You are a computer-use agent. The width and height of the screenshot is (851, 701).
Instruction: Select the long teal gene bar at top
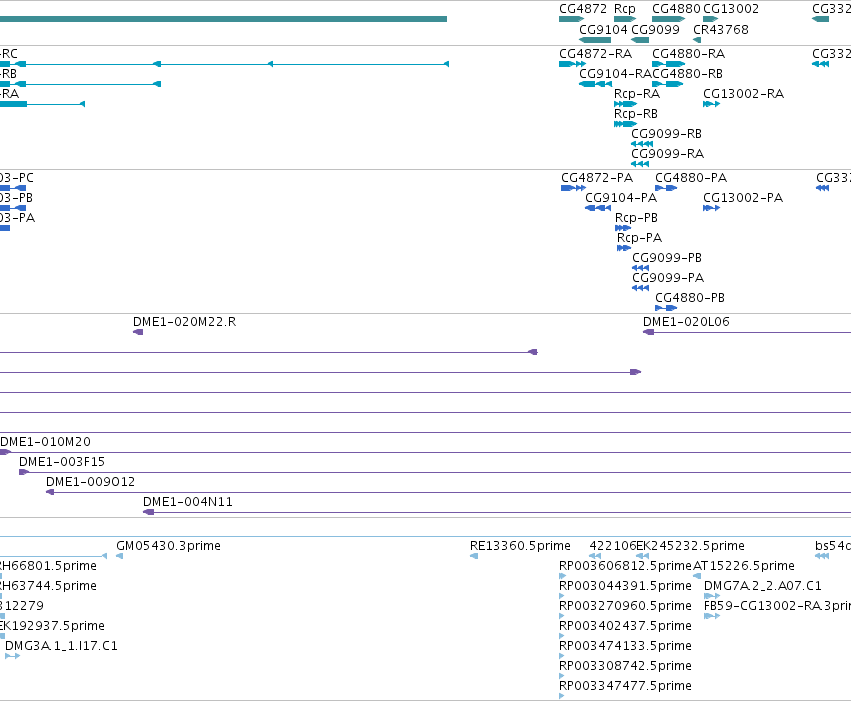[x=223, y=19]
